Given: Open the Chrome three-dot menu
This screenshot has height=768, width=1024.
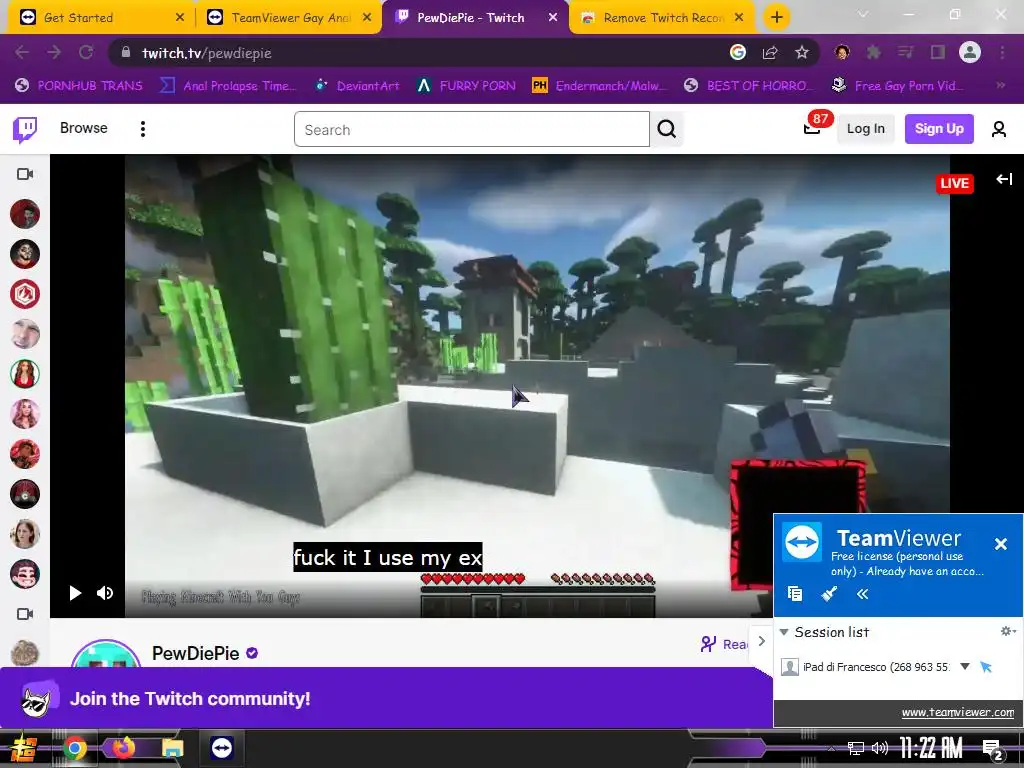Looking at the screenshot, I should pyautogui.click(x=1002, y=53).
